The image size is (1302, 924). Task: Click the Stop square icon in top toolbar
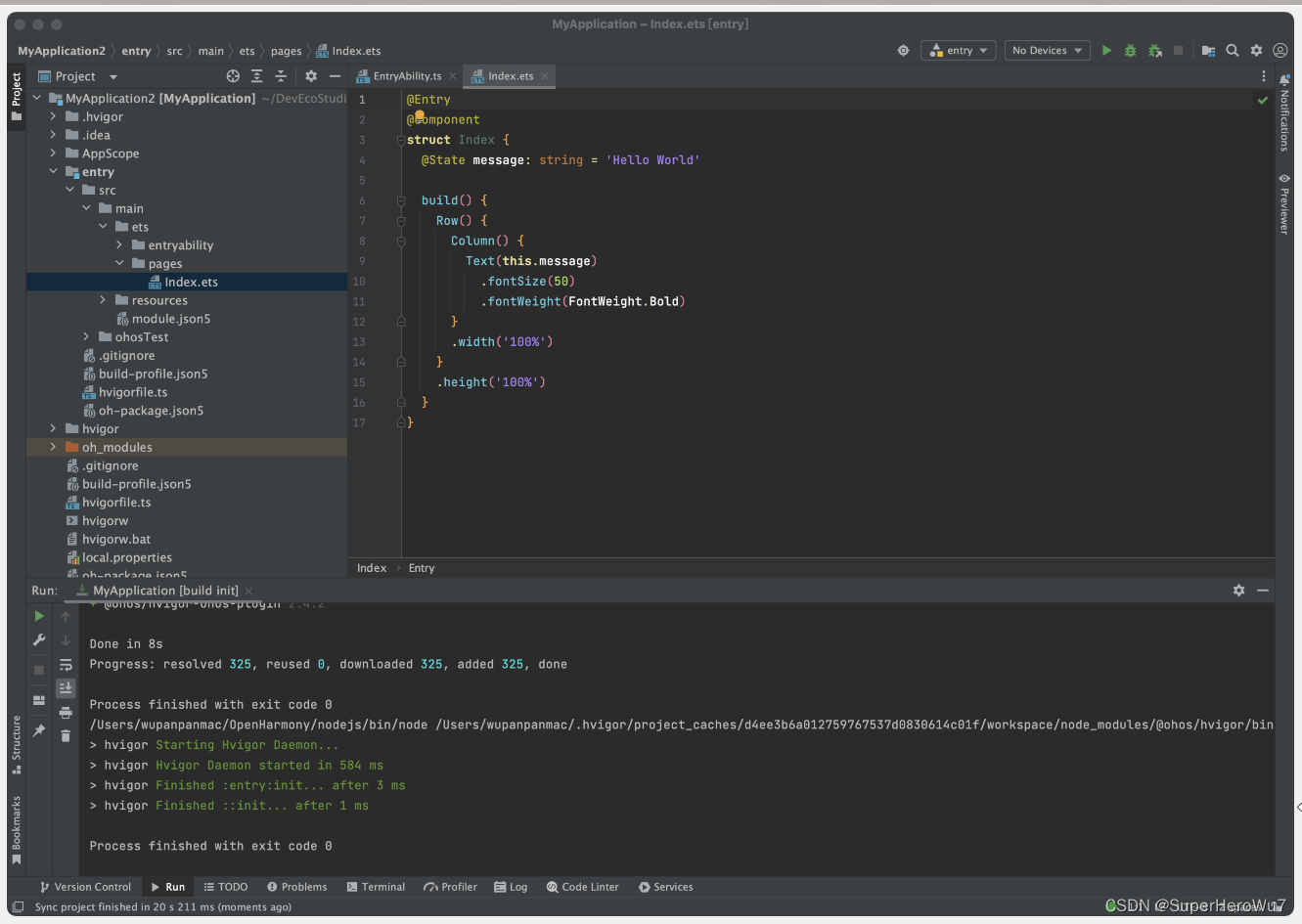[x=1178, y=50]
